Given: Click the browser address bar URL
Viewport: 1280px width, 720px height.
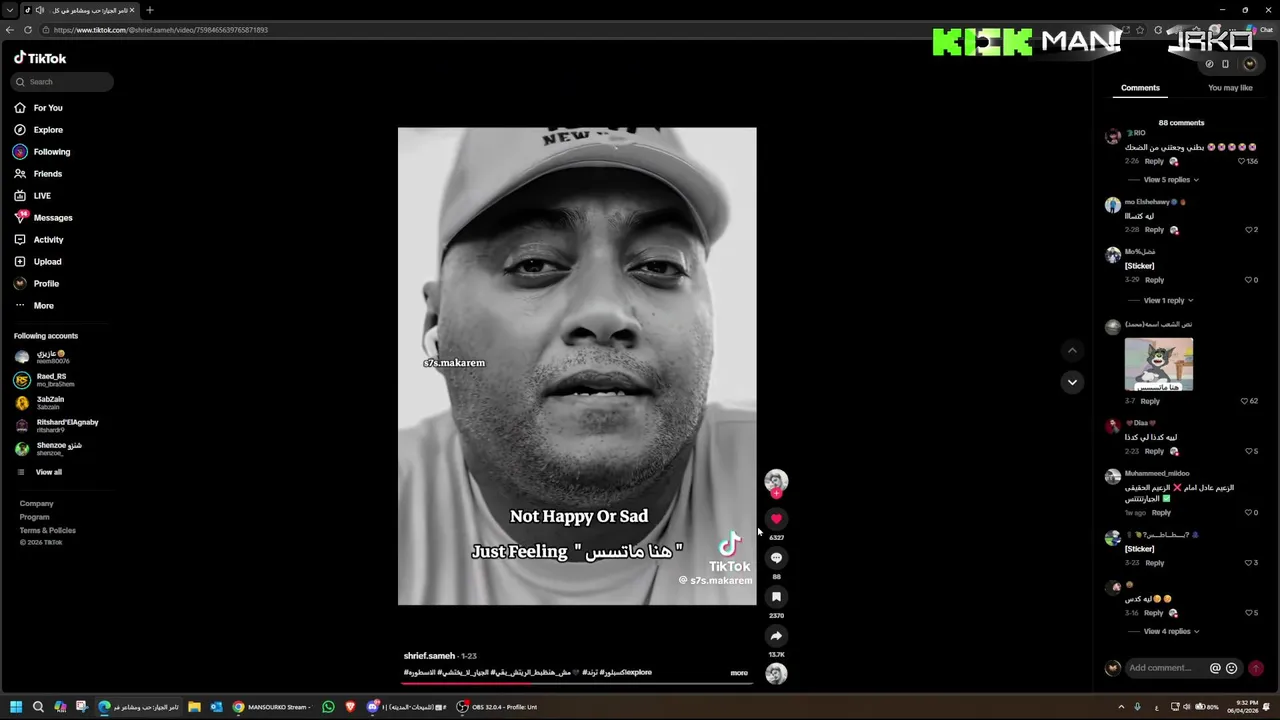Looking at the screenshot, I should point(161,30).
